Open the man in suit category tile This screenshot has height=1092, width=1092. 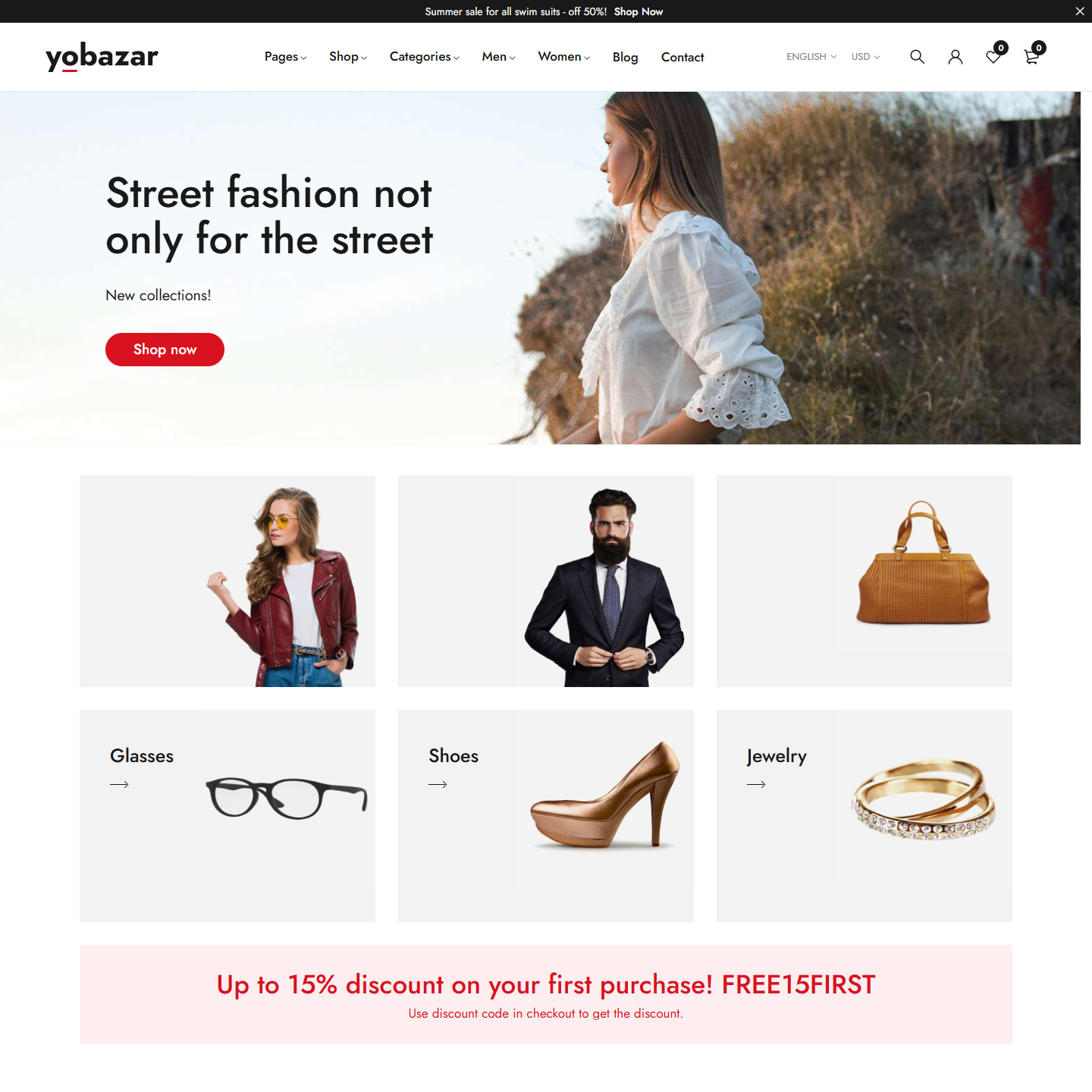pos(546,581)
